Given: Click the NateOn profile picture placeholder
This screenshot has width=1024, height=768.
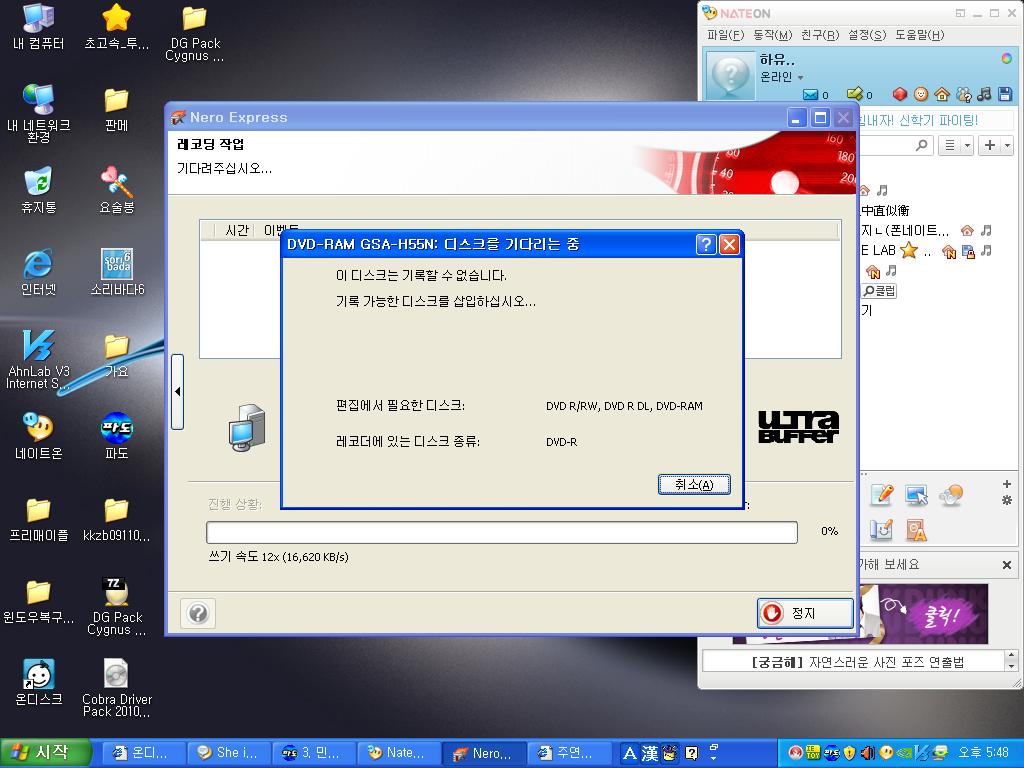Looking at the screenshot, I should [731, 75].
